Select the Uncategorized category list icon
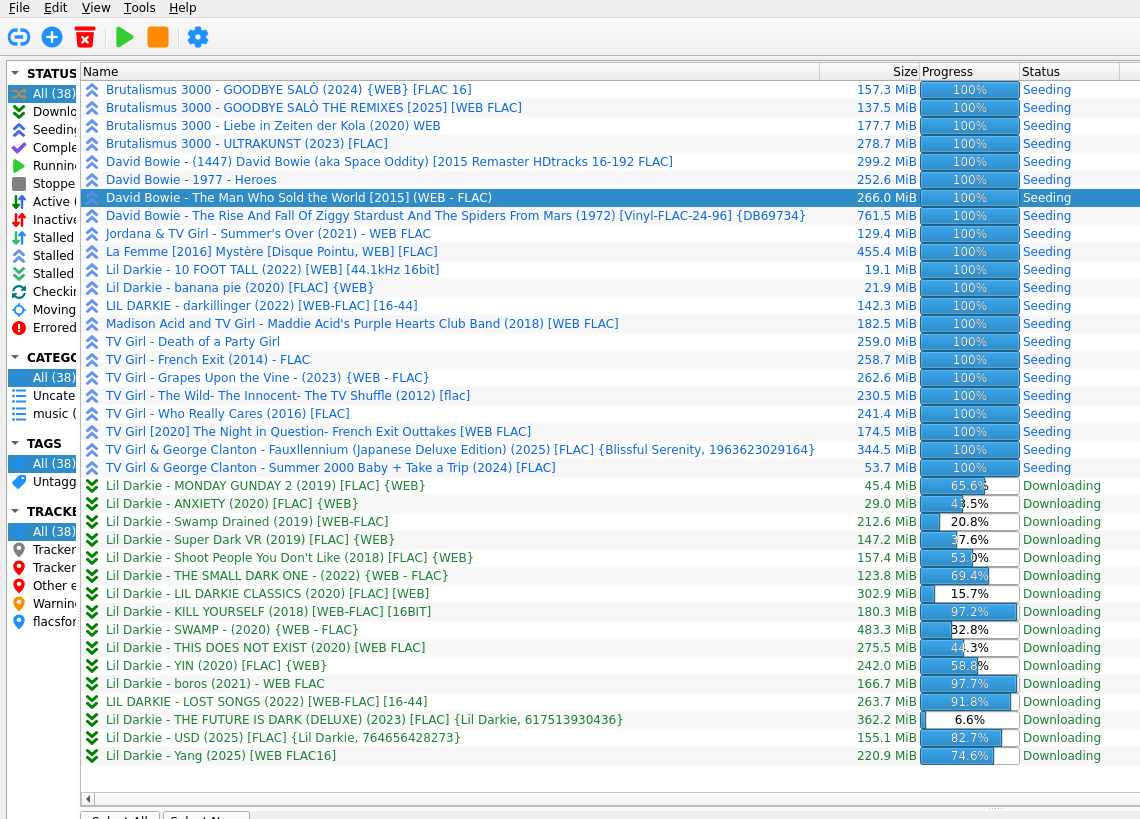The height and width of the screenshot is (819, 1140). (19, 396)
